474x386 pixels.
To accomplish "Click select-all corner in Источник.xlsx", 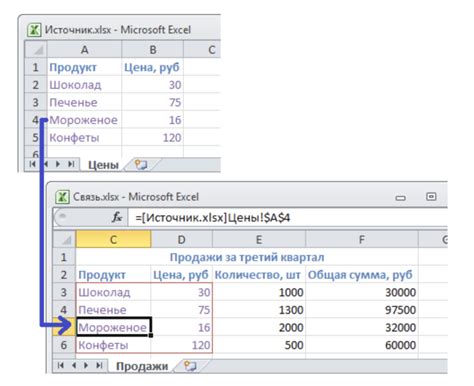I will coord(36,50).
